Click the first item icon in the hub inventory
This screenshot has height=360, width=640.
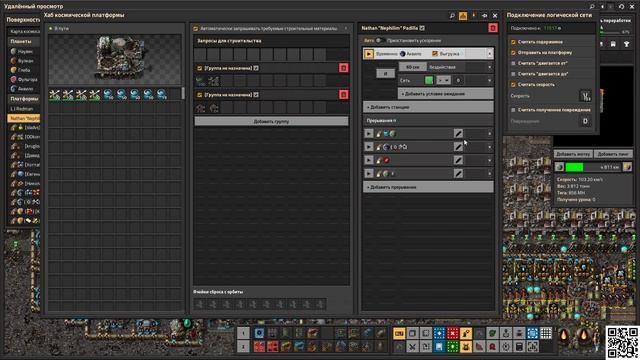[55, 95]
